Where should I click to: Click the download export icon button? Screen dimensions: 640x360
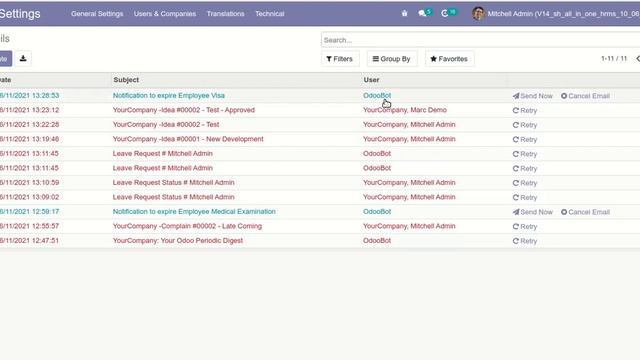23,58
